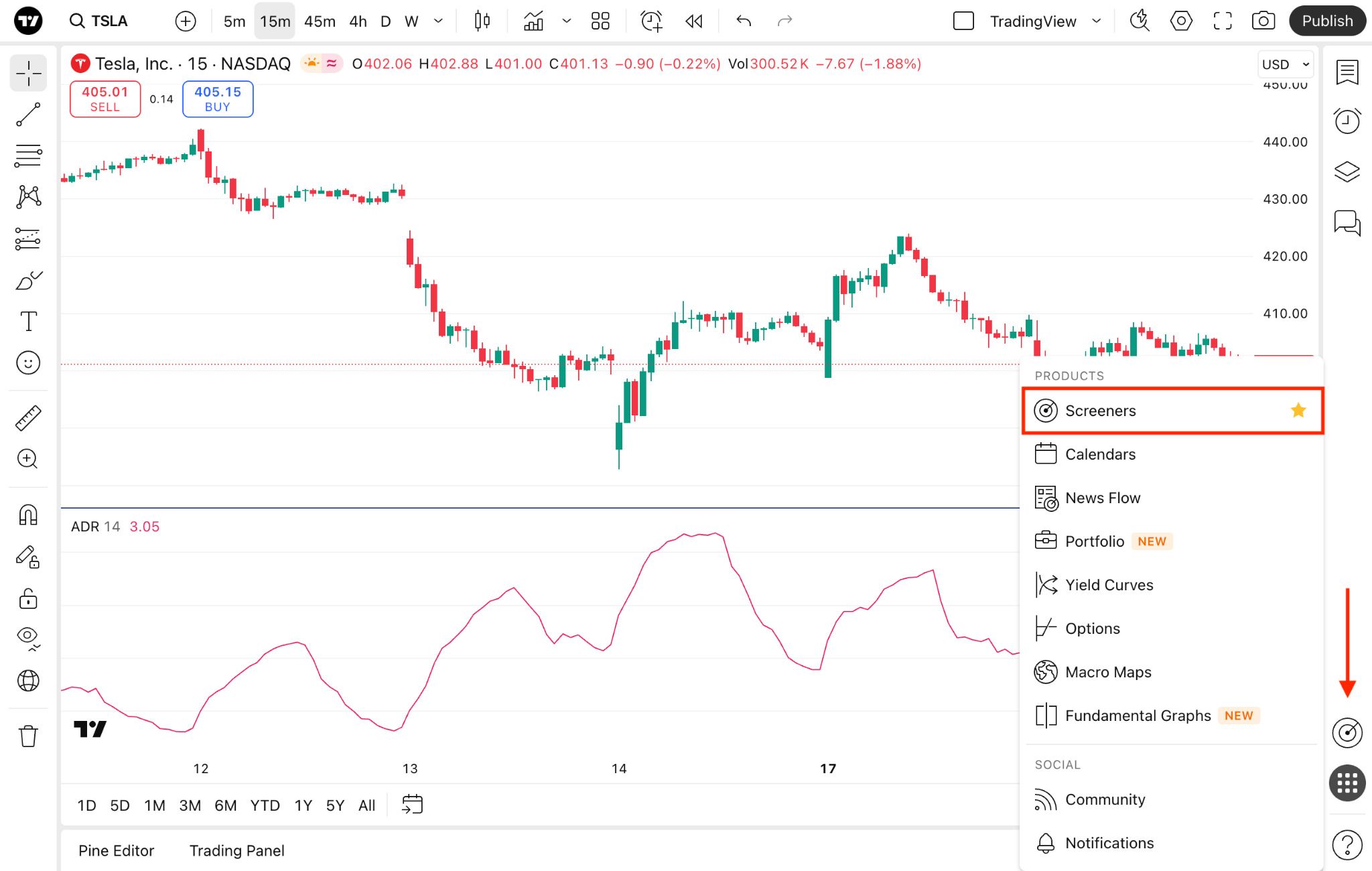1372x871 pixels.
Task: Click the bar replay rewind icon
Action: (694, 21)
